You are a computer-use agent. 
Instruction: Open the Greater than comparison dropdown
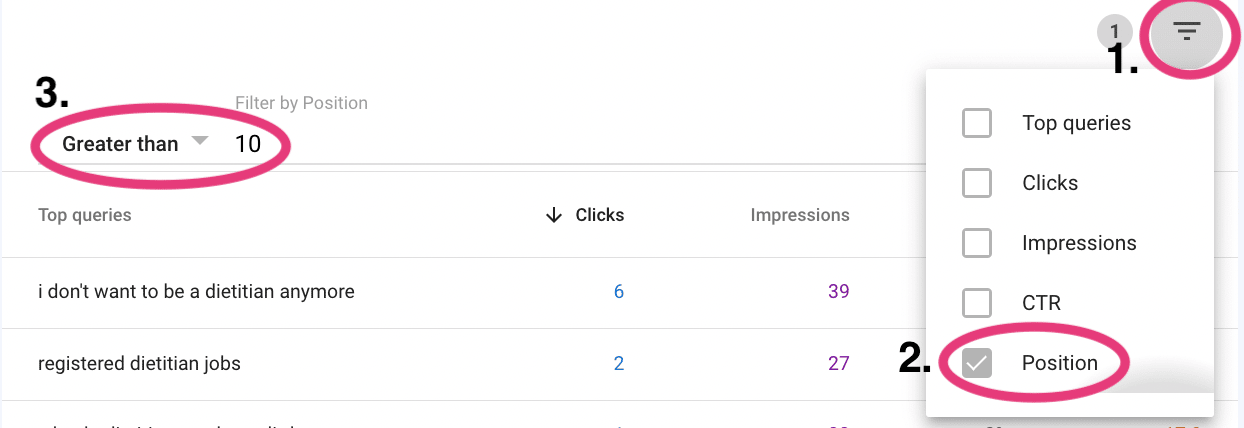[x=135, y=144]
